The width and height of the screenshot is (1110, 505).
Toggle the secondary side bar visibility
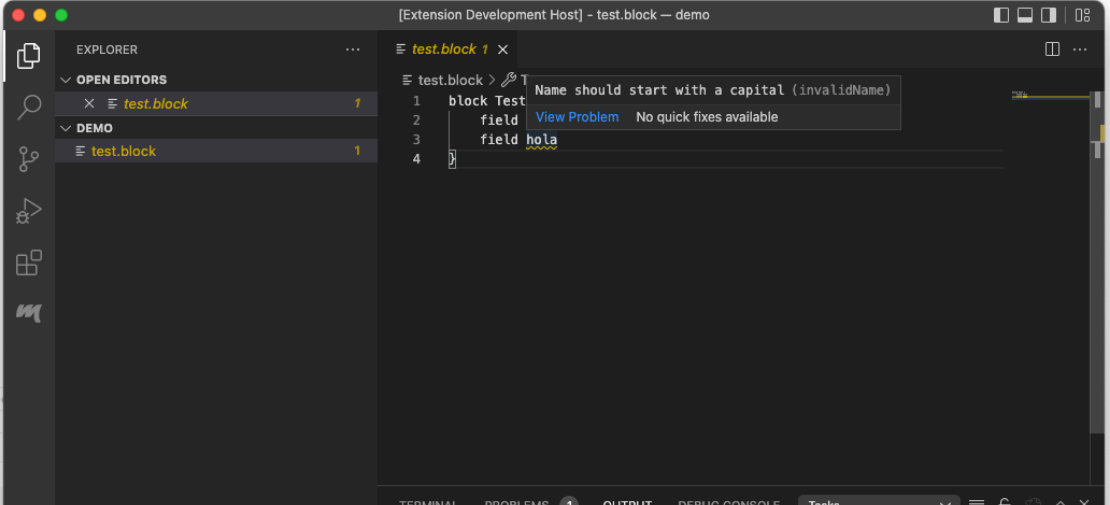pyautogui.click(x=1049, y=15)
